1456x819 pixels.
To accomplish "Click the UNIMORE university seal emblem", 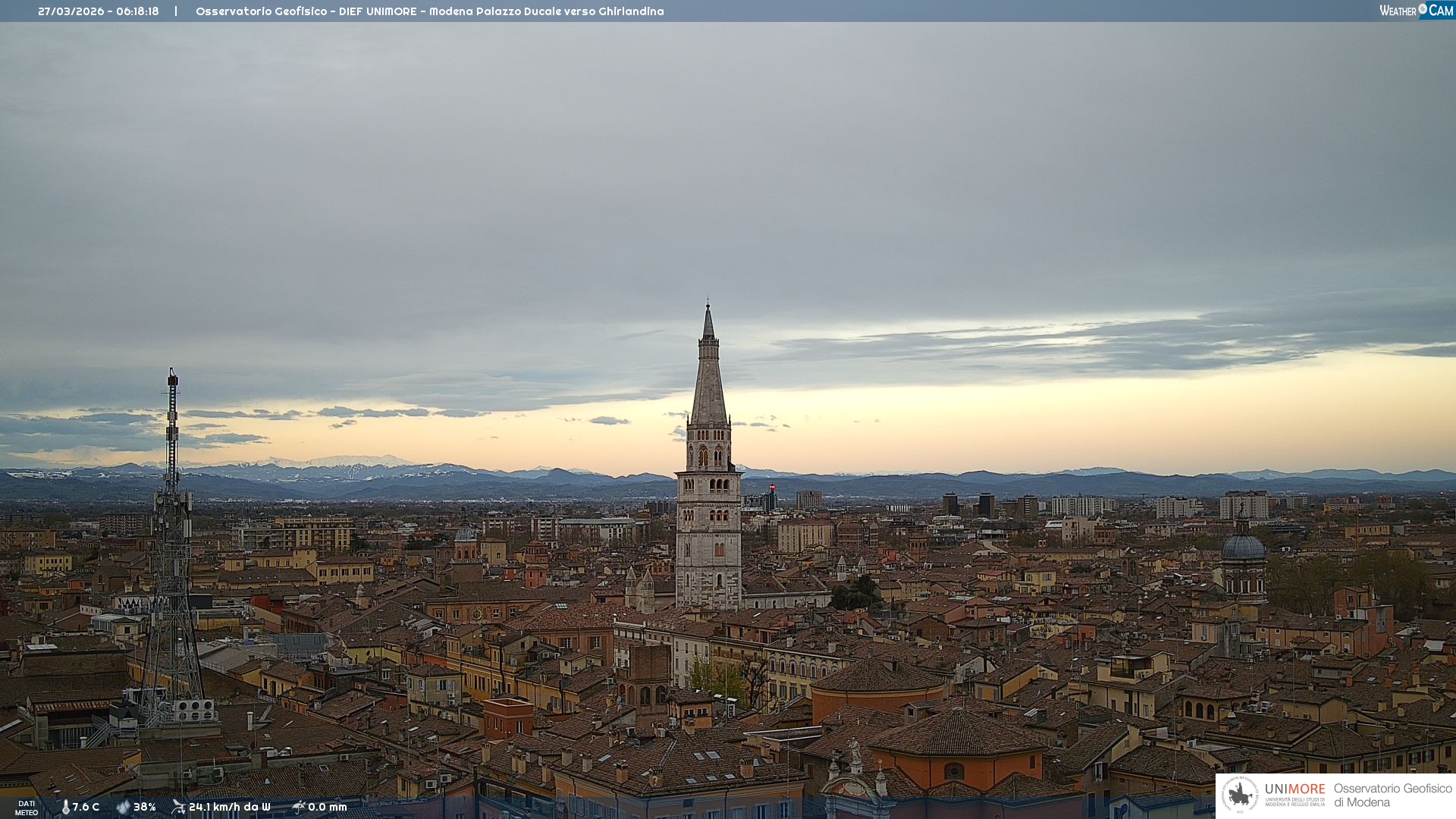I will coord(1240,795).
